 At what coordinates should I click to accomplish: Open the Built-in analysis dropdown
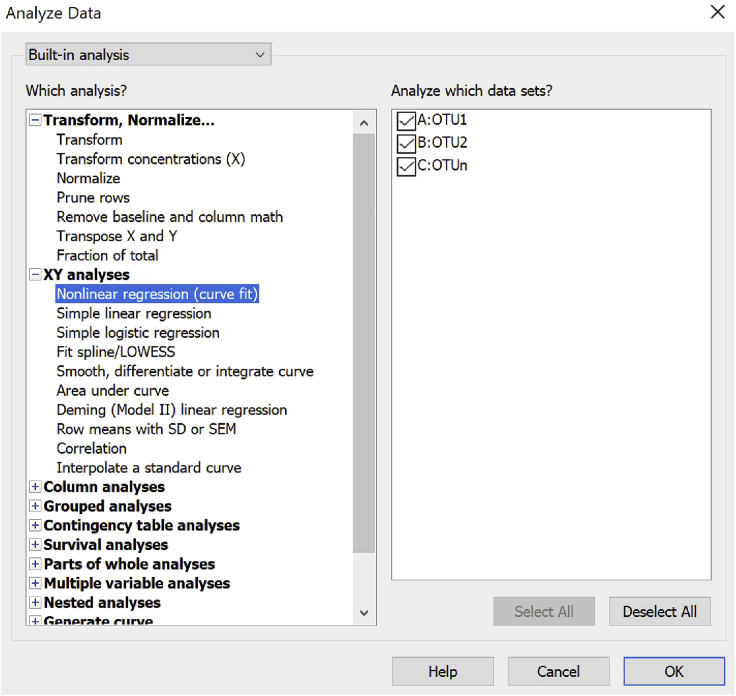coord(148,55)
